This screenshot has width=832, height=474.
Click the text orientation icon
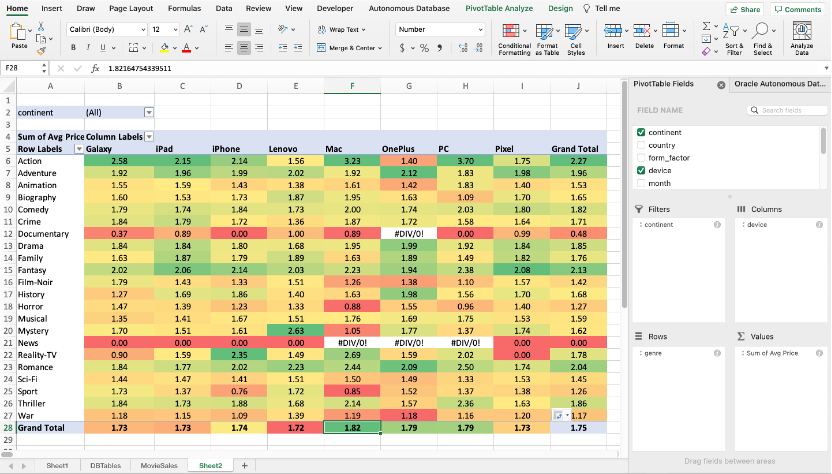[283, 30]
